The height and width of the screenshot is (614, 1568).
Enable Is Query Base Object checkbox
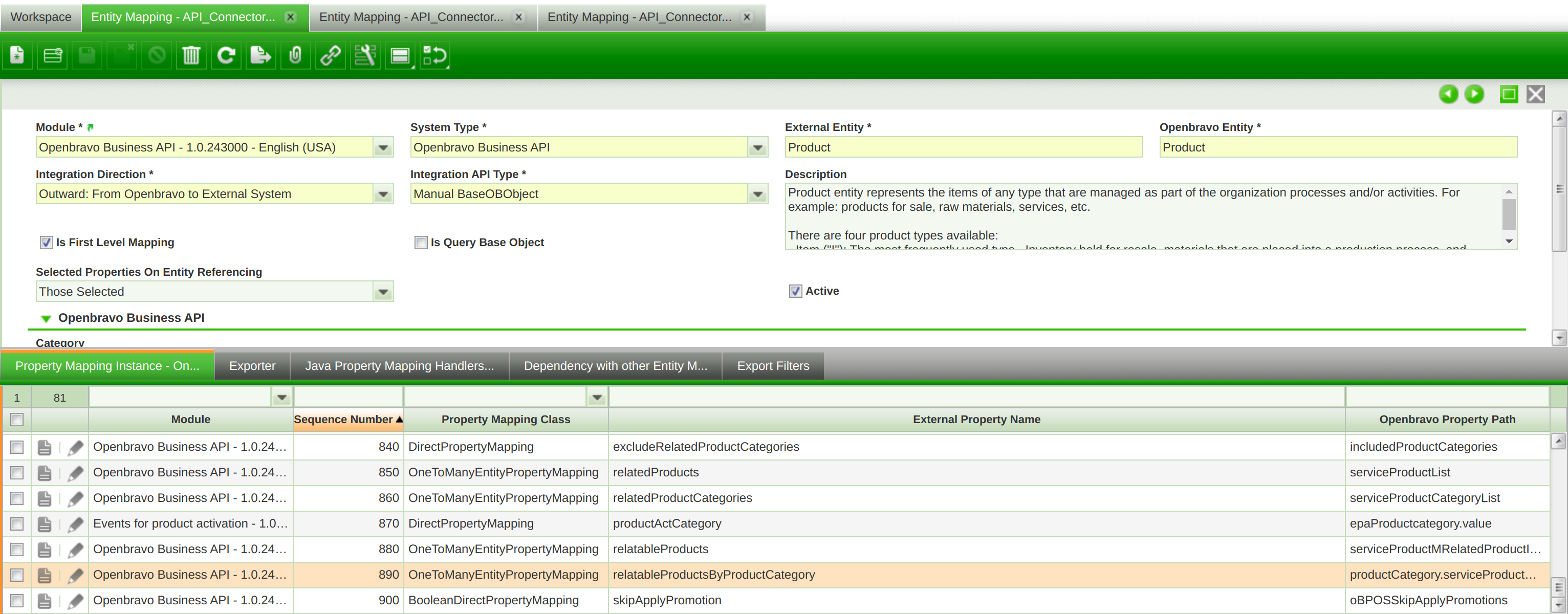421,242
